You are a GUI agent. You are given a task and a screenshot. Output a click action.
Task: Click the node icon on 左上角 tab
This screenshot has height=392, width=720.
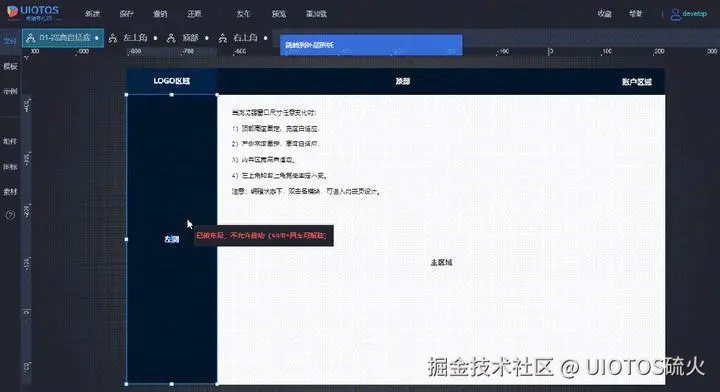tap(113, 38)
